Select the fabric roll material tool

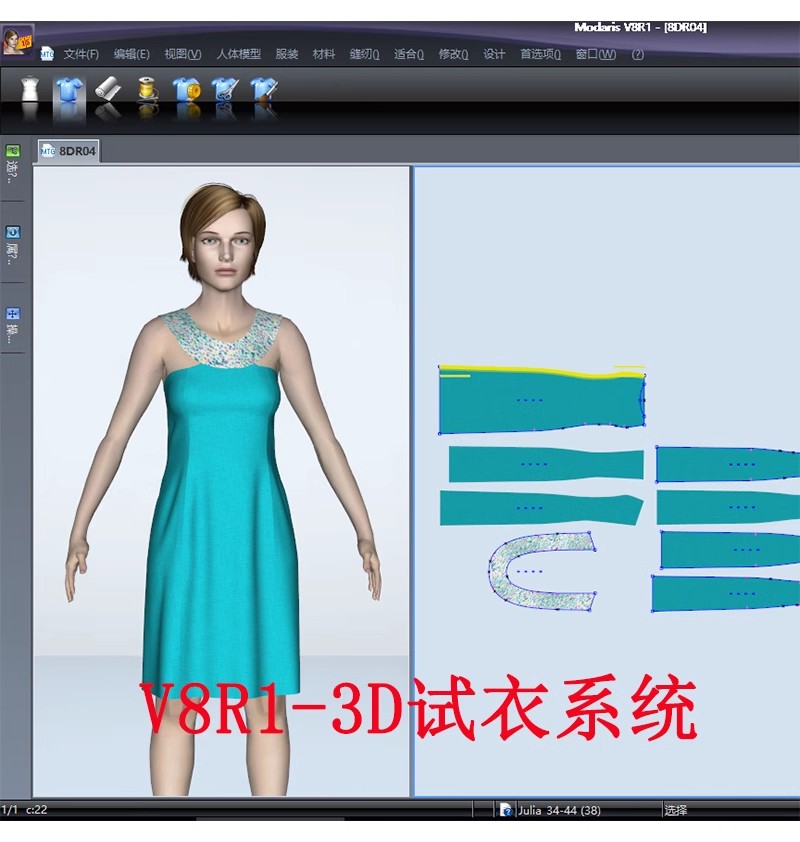click(108, 89)
